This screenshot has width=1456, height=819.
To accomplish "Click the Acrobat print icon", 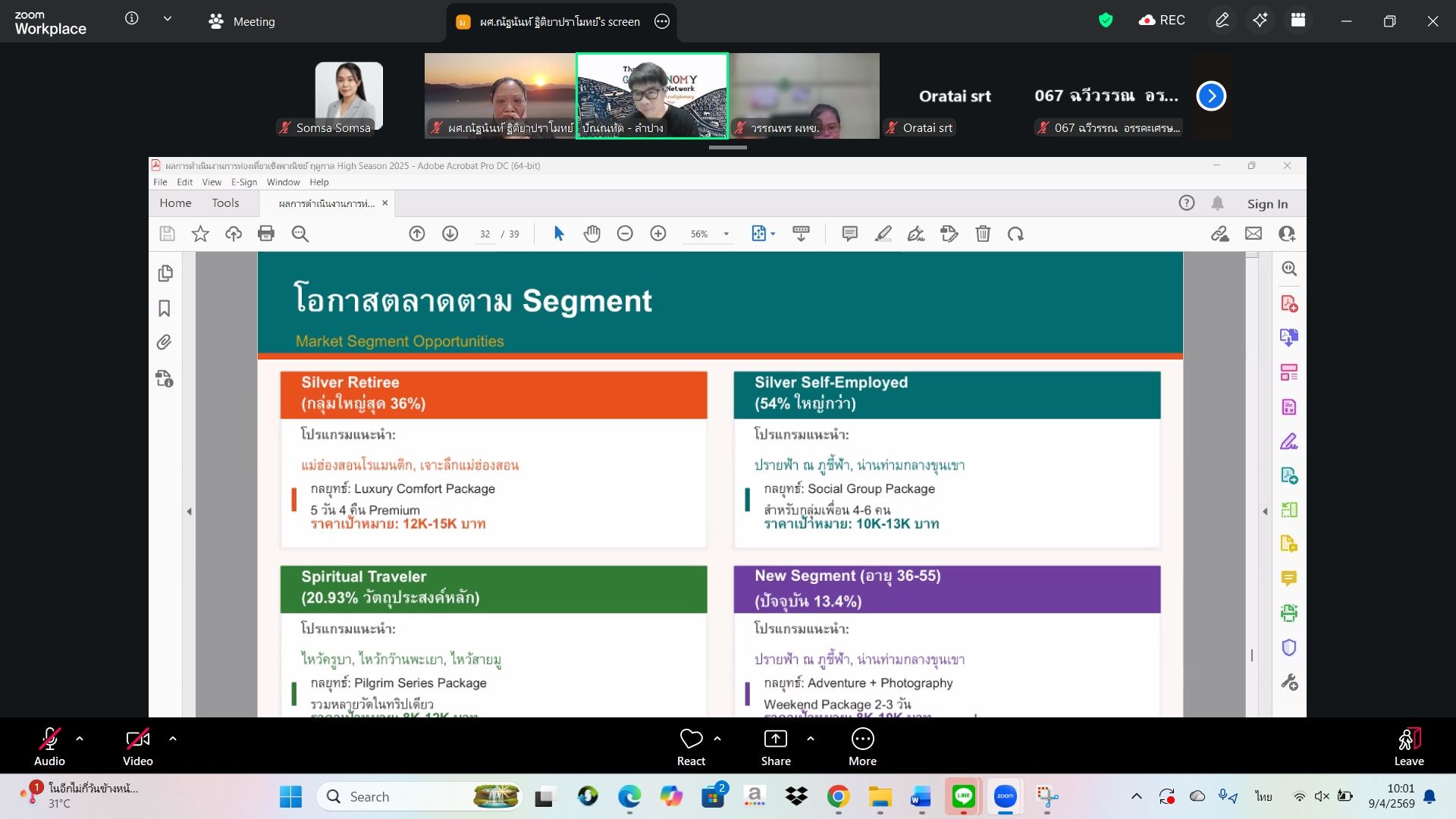I will [266, 234].
